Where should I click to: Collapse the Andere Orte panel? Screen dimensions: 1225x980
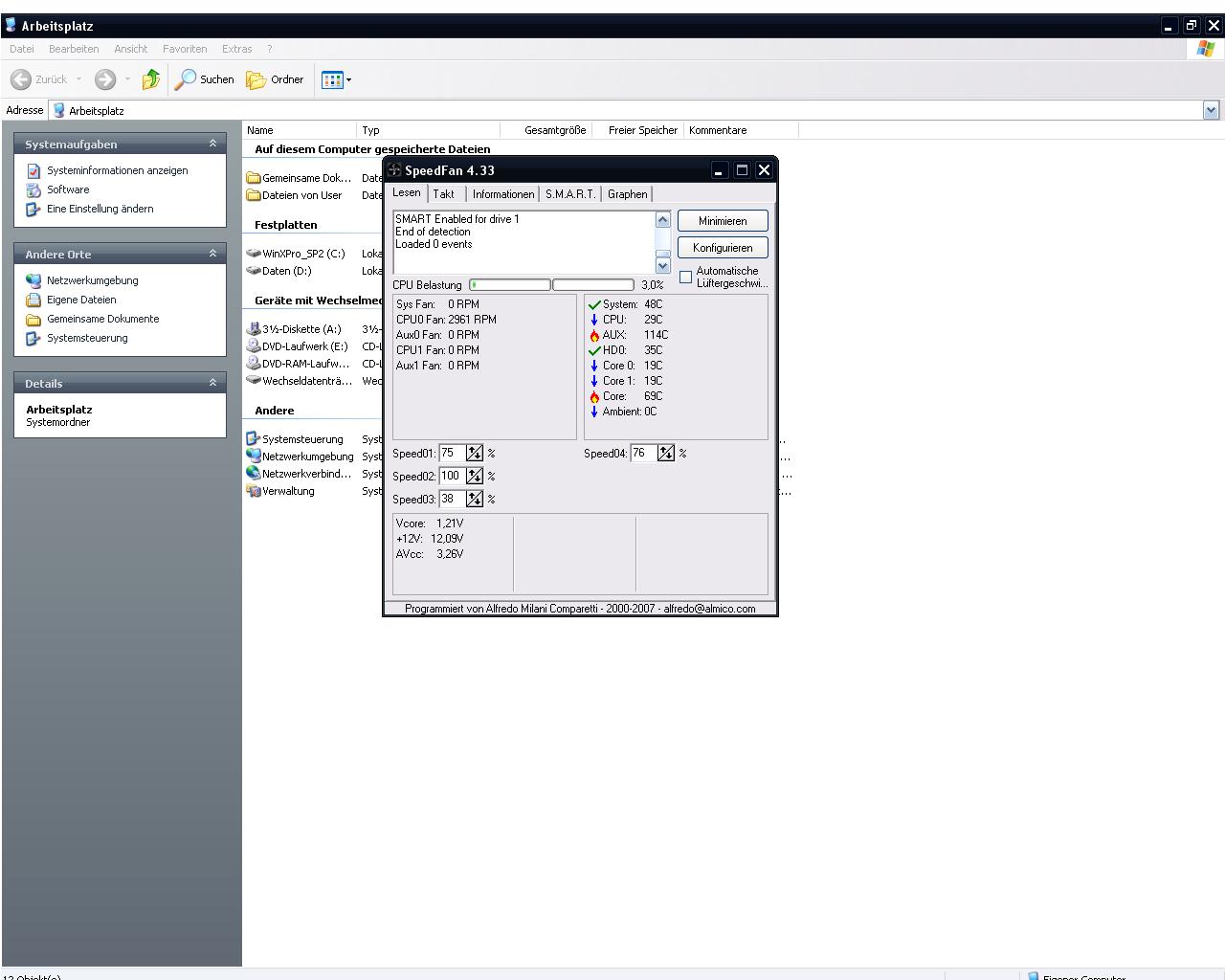coord(212,254)
